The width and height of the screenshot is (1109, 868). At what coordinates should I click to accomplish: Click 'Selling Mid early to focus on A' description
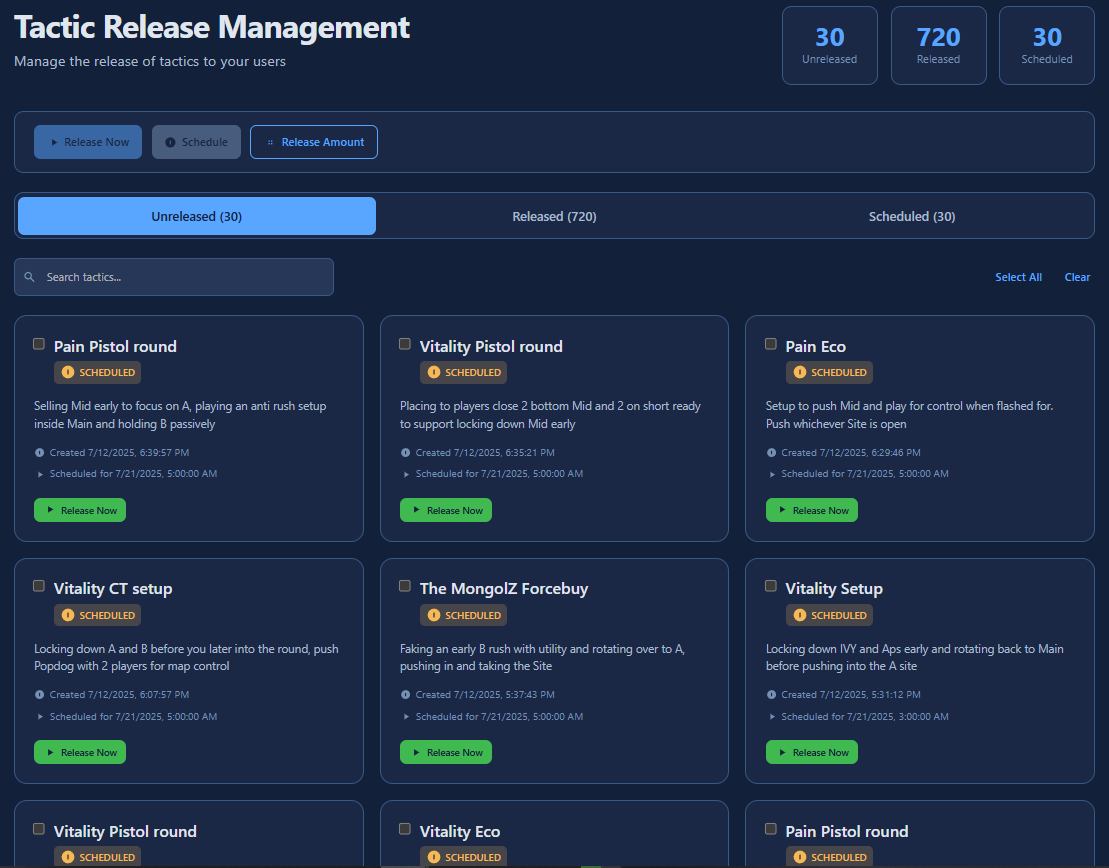click(x=180, y=415)
